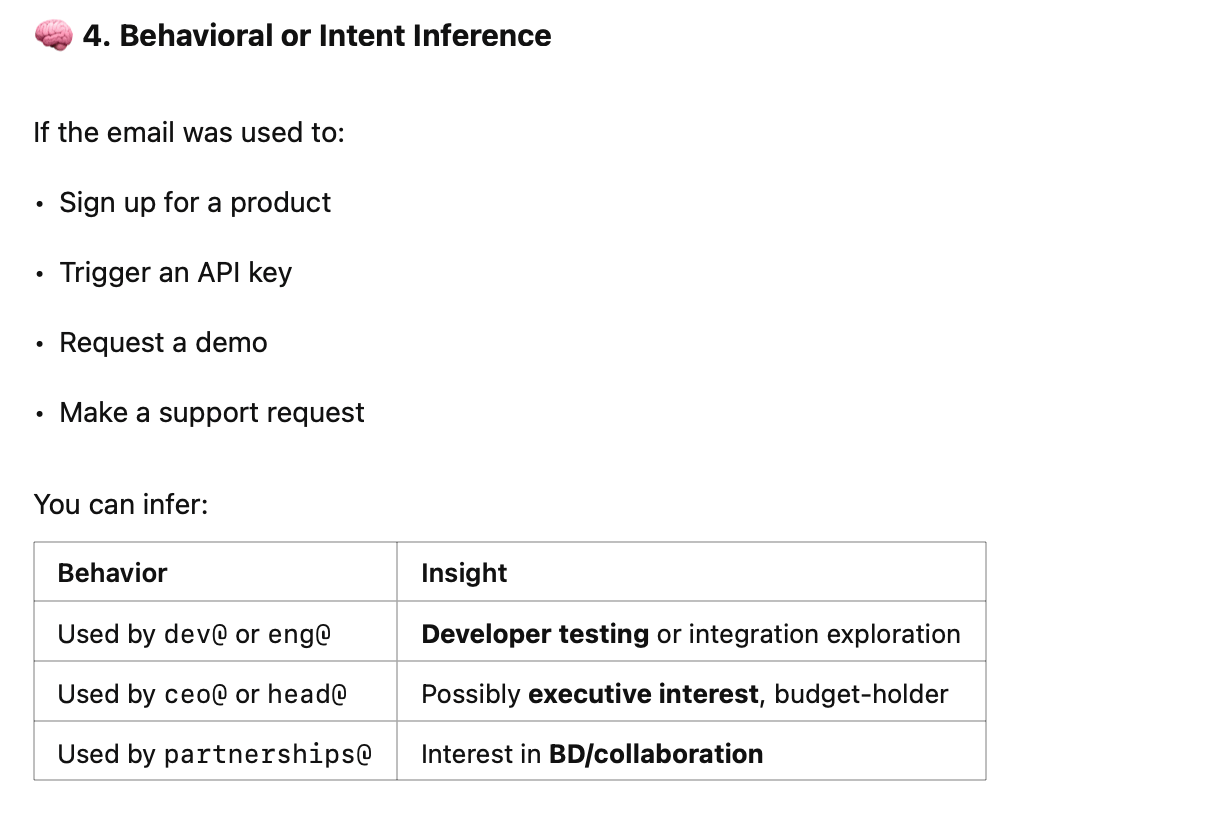1216x814 pixels.
Task: Select the bullet 'Trigger an API key'
Action: (x=176, y=272)
